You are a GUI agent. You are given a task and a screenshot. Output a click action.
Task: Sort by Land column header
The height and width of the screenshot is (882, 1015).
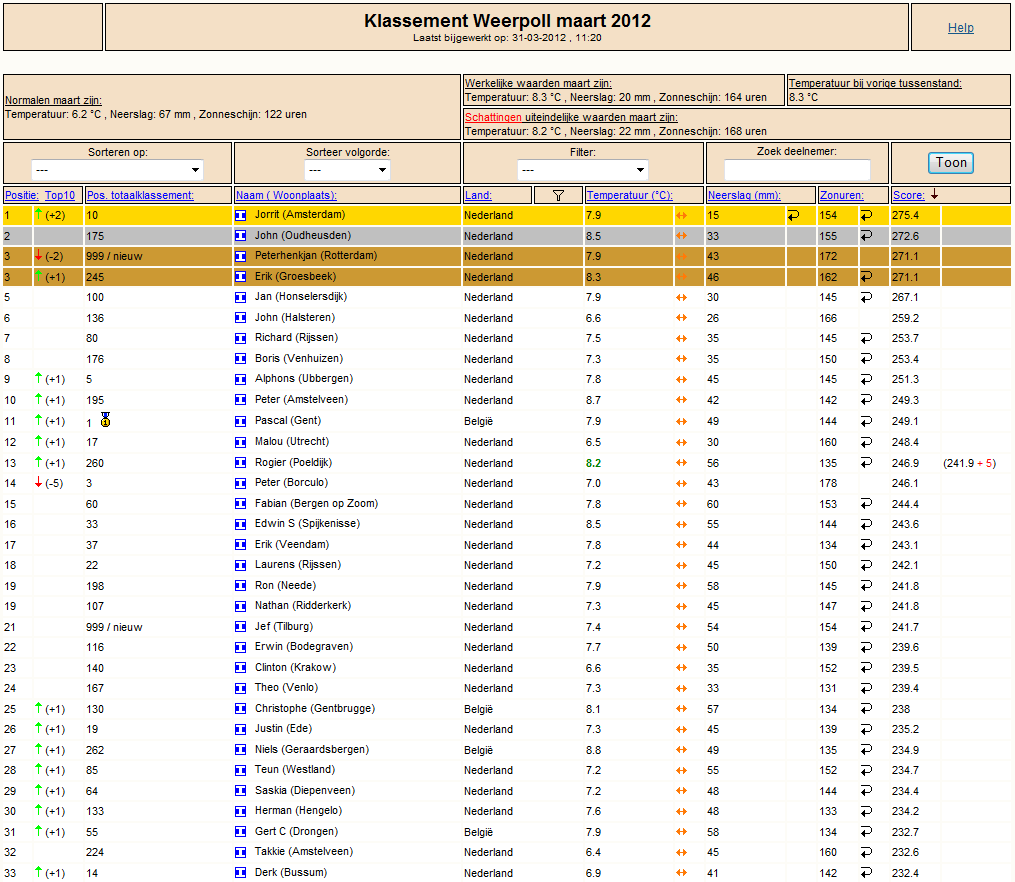click(478, 195)
